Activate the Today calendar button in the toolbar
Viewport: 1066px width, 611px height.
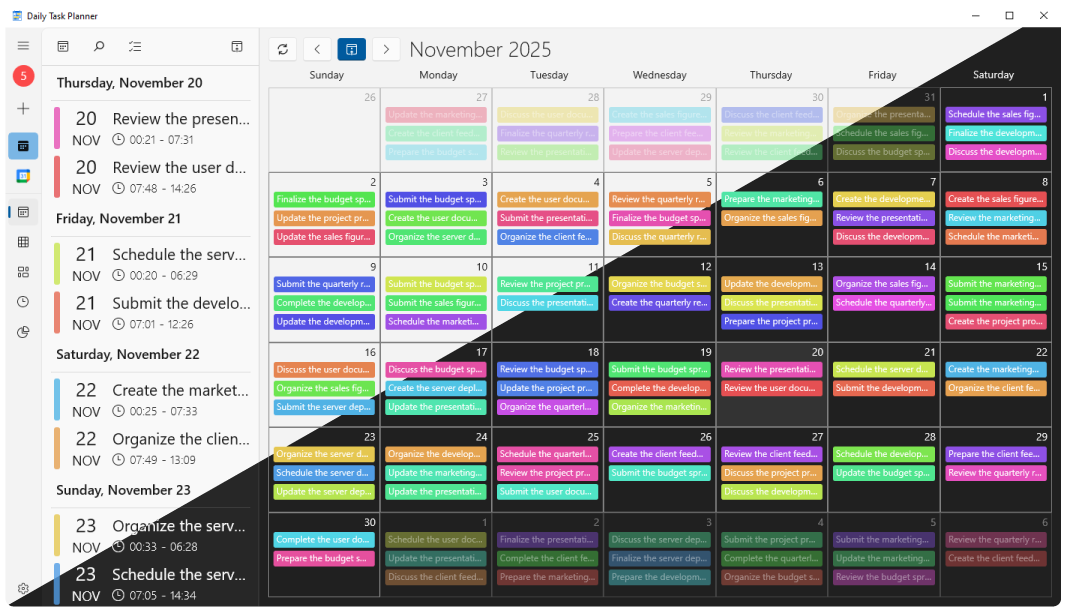coord(351,49)
